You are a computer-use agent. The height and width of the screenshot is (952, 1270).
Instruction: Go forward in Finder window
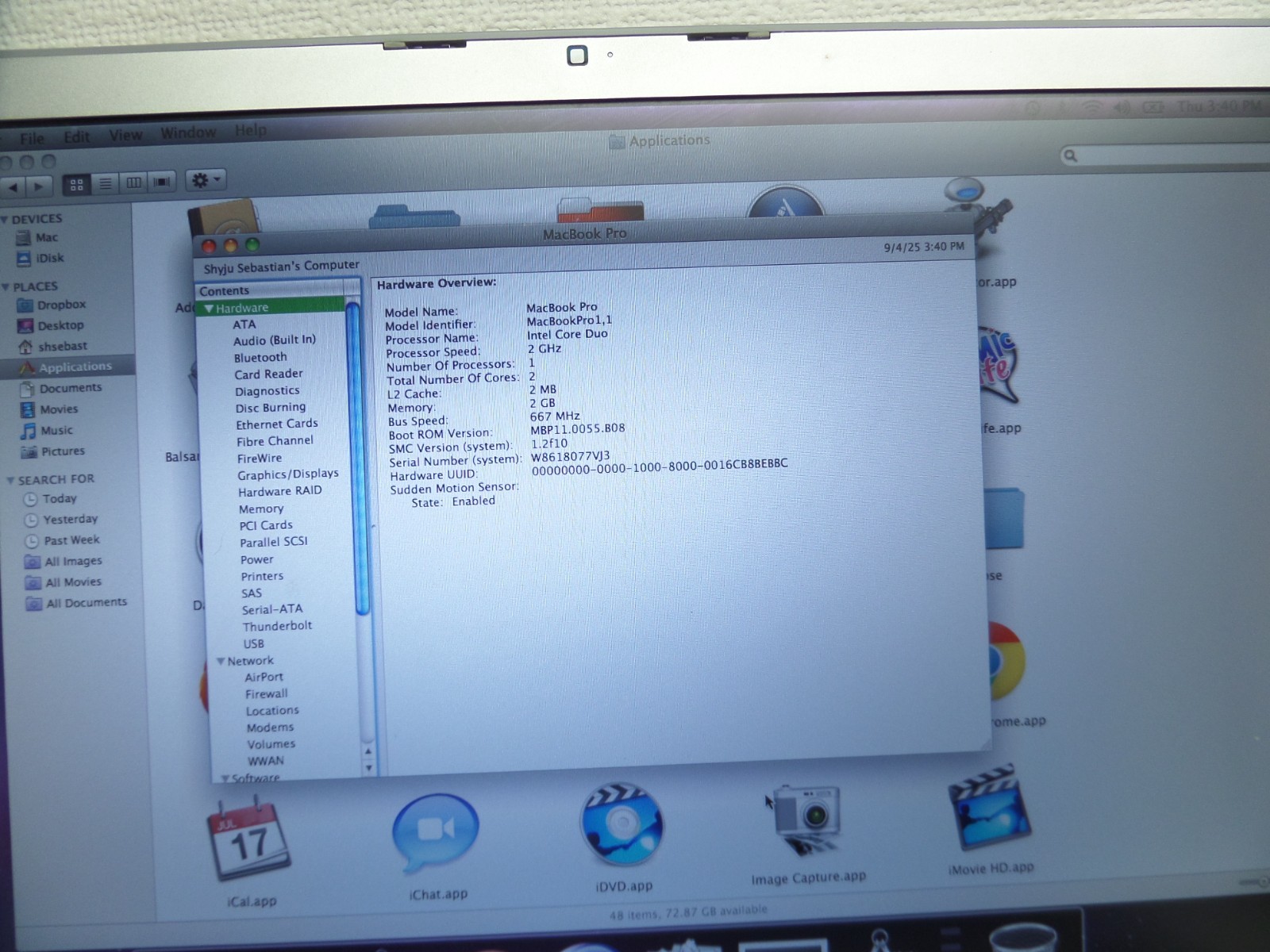click(x=39, y=186)
